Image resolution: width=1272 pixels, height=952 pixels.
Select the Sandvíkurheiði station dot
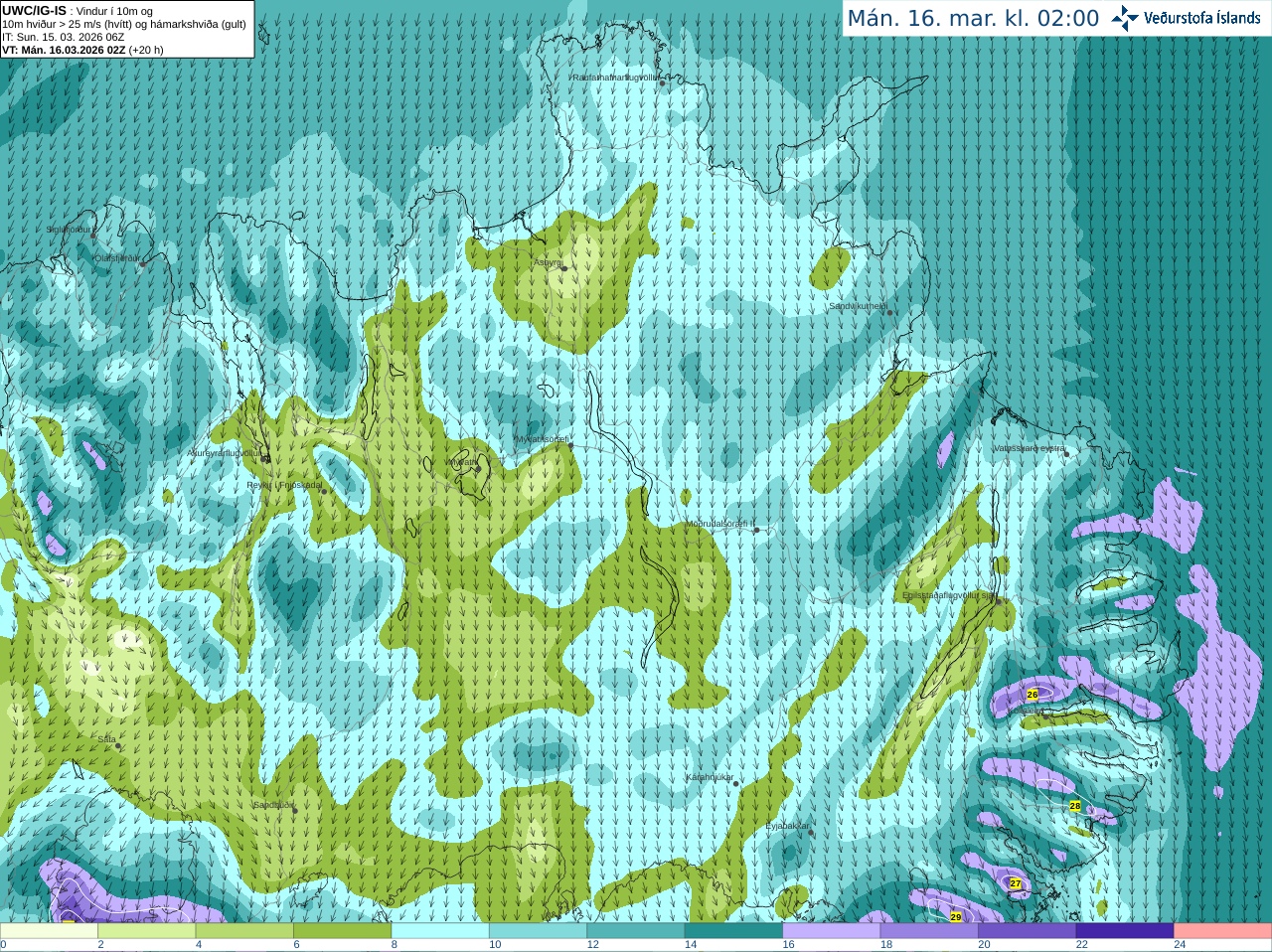(890, 313)
